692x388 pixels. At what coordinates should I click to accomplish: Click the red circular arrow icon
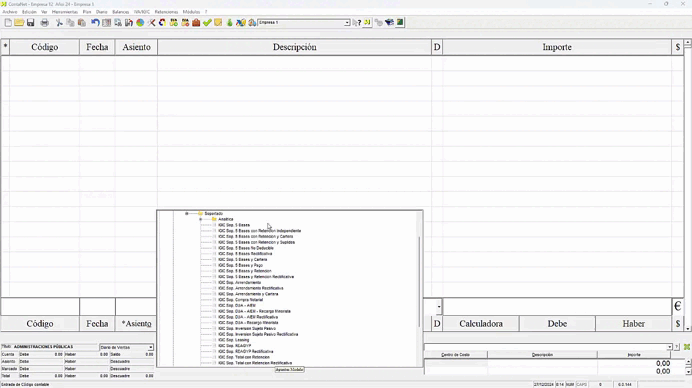(x=162, y=23)
